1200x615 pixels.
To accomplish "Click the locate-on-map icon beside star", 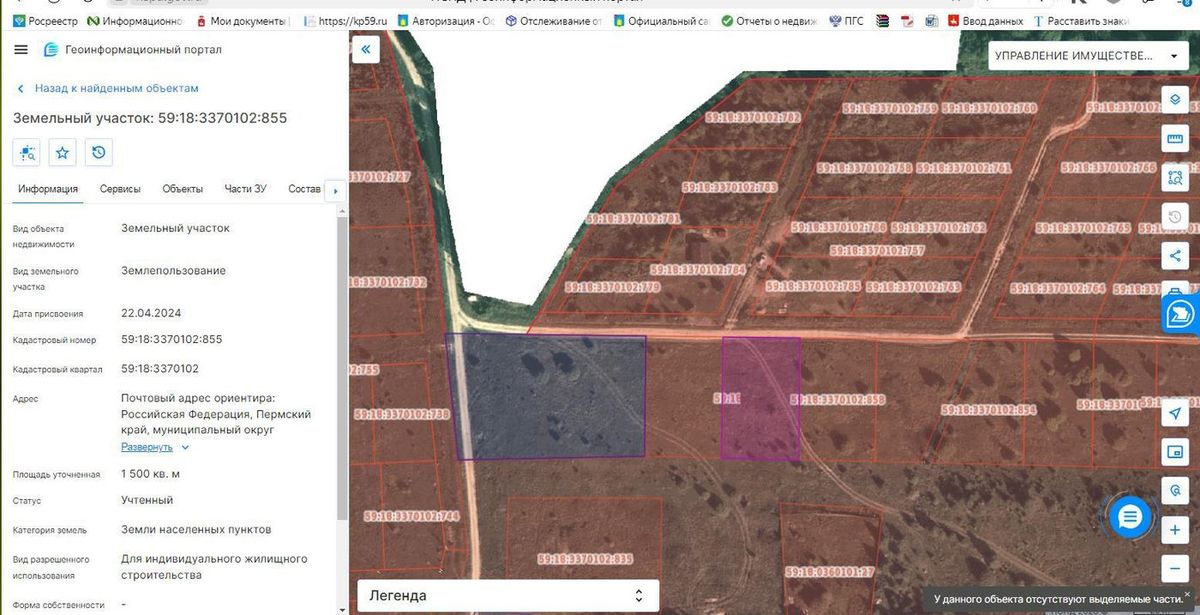I will (26, 152).
